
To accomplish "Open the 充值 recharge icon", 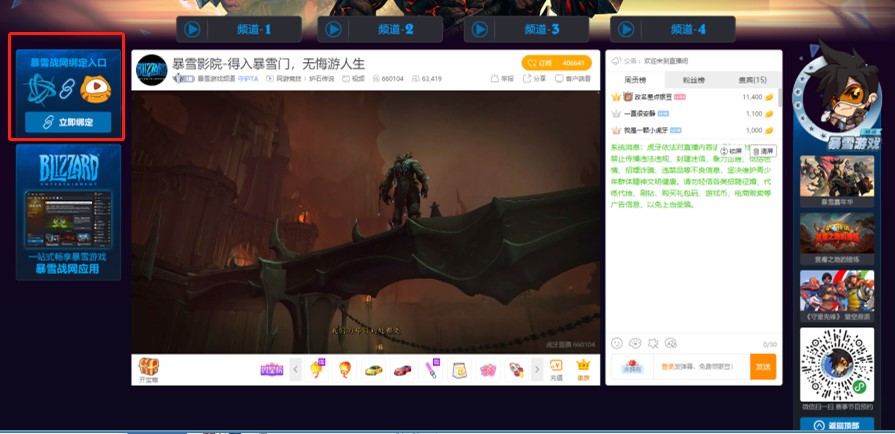I will [x=556, y=370].
